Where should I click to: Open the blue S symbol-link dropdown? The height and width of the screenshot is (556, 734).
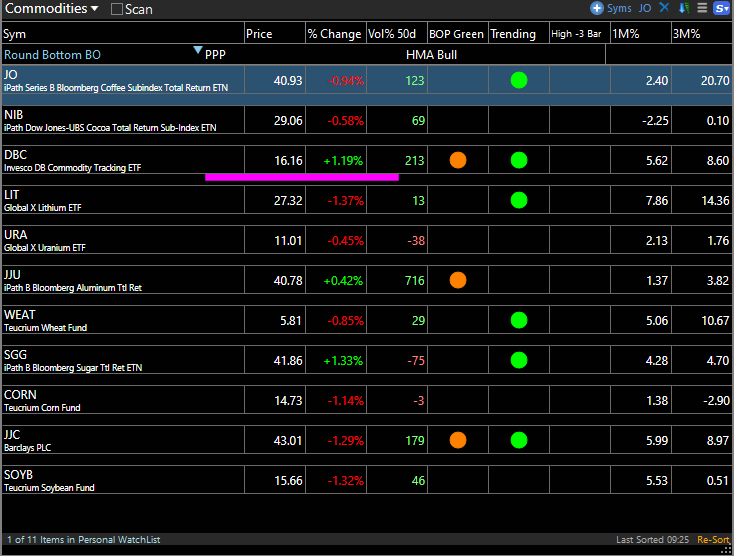tap(721, 8)
